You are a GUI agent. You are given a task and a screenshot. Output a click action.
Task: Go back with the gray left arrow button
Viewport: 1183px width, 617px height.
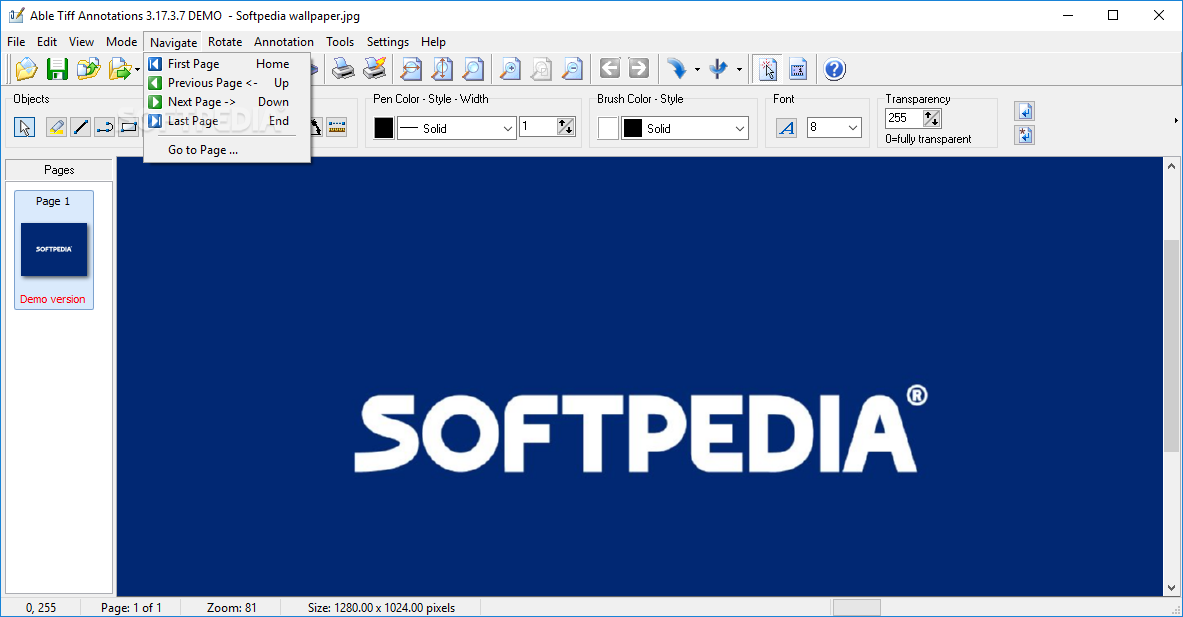tap(610, 69)
